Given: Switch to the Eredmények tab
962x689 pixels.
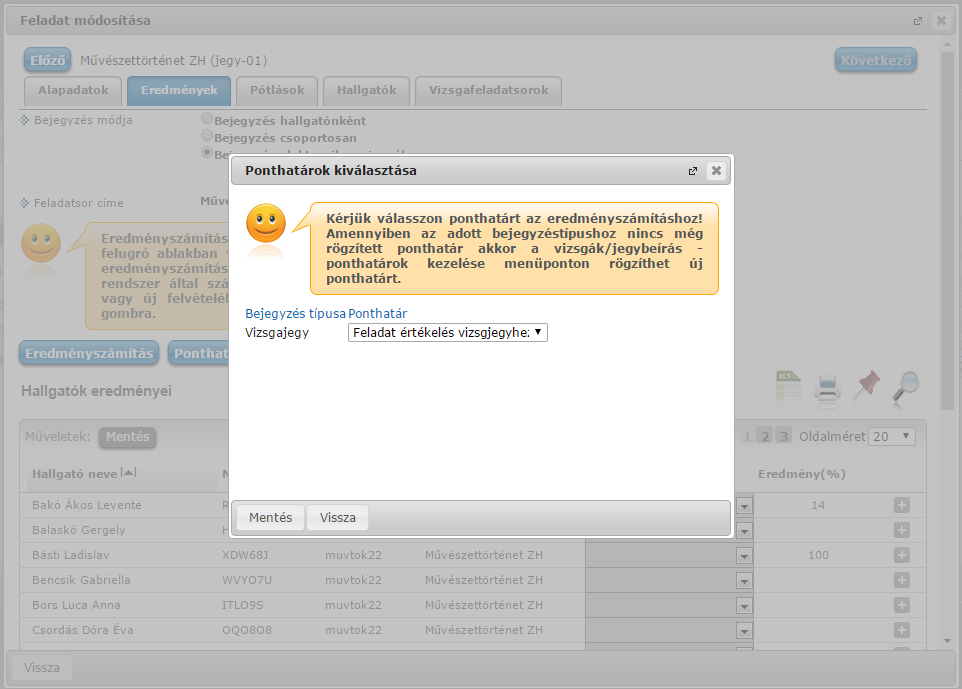Looking at the screenshot, I should (179, 91).
